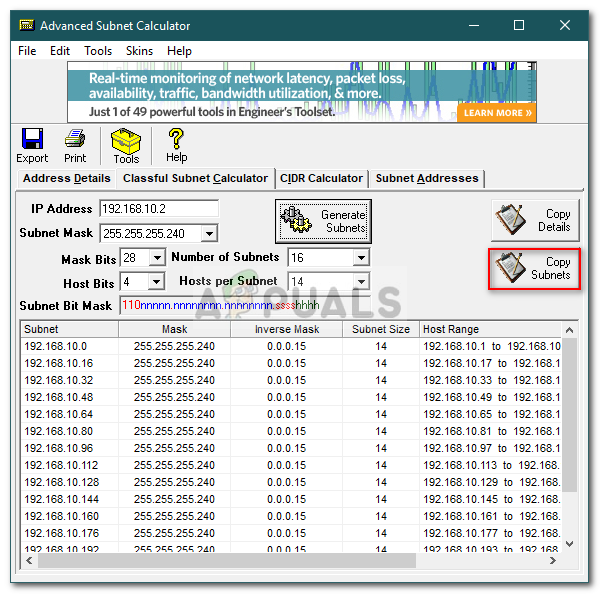Screen dimensions: 600x594
Task: Click host range starting 192.168.10.17
Action: tap(491, 363)
